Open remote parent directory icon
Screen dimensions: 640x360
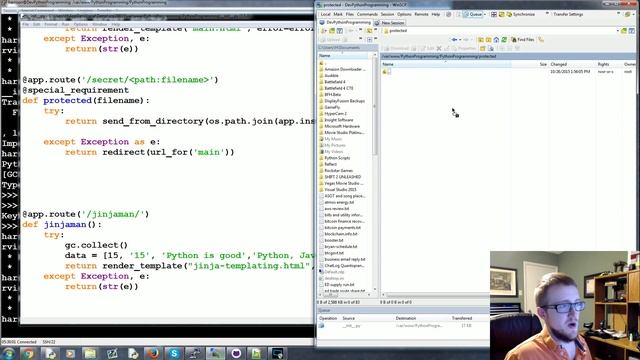(x=481, y=40)
